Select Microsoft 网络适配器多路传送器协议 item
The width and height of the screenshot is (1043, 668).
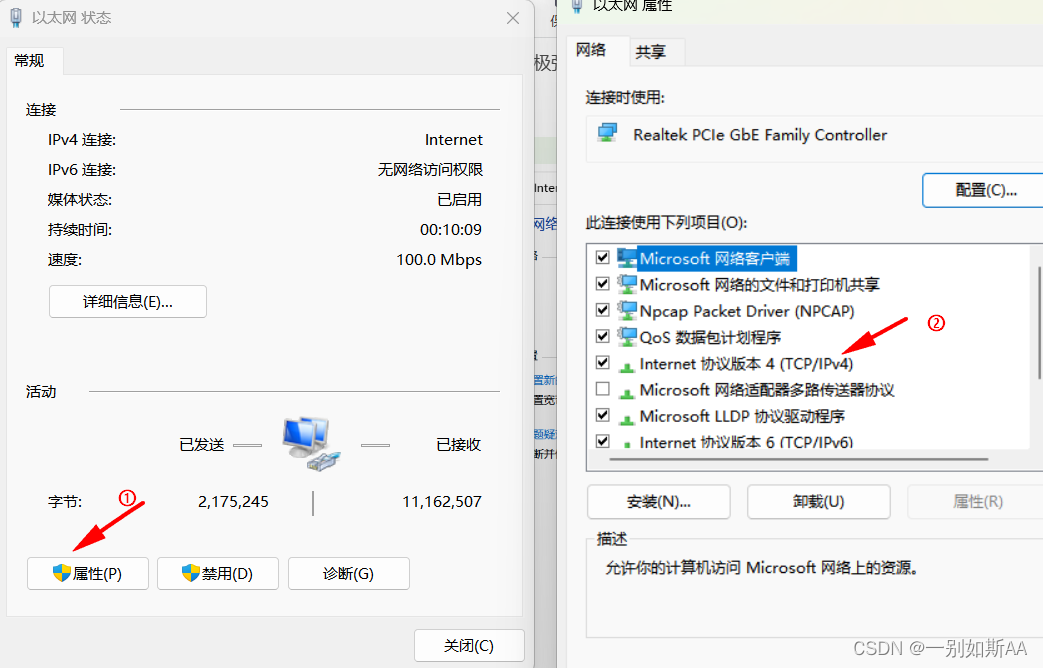(x=766, y=390)
